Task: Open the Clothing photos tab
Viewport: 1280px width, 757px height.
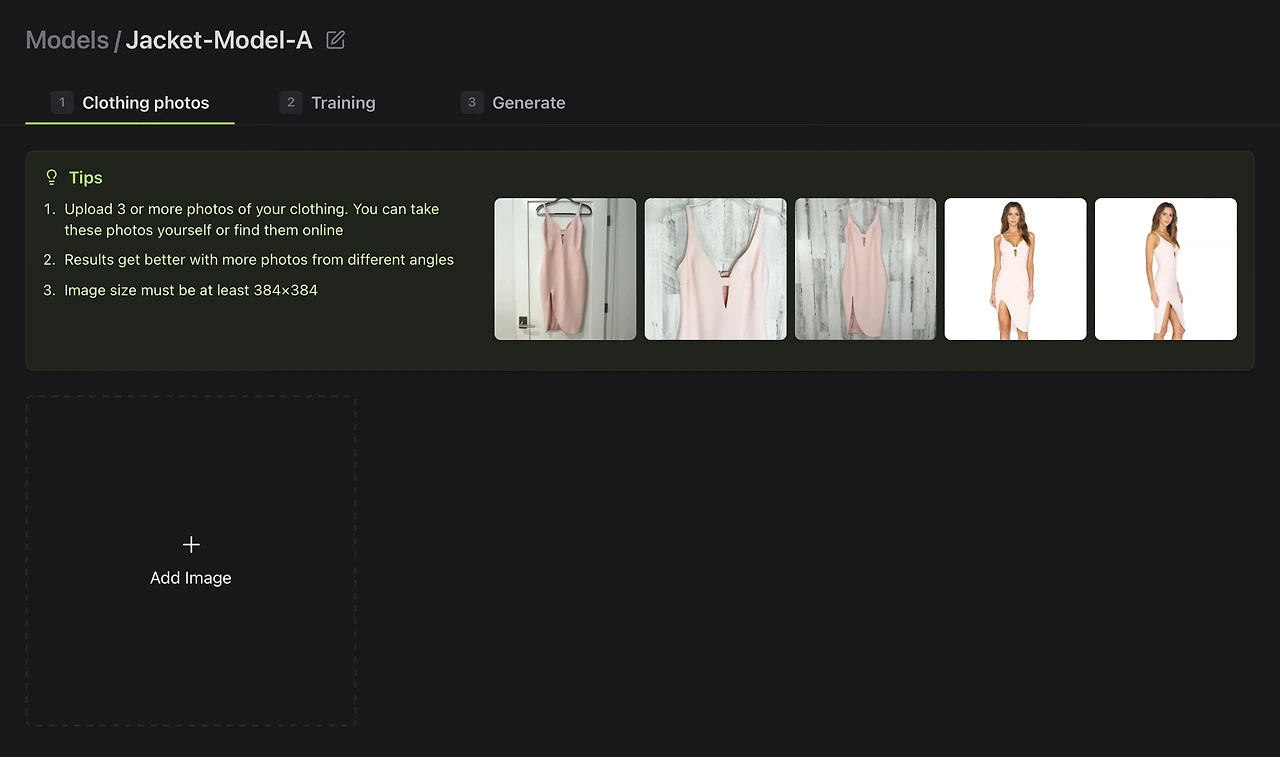Action: click(x=130, y=103)
